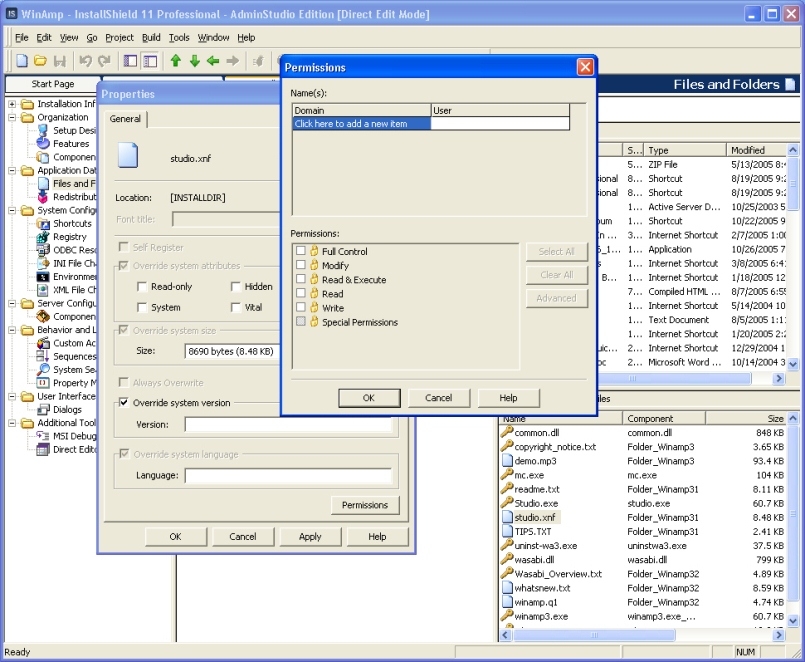The height and width of the screenshot is (662, 805).
Task: Click the Open project folder icon
Action: [40, 61]
